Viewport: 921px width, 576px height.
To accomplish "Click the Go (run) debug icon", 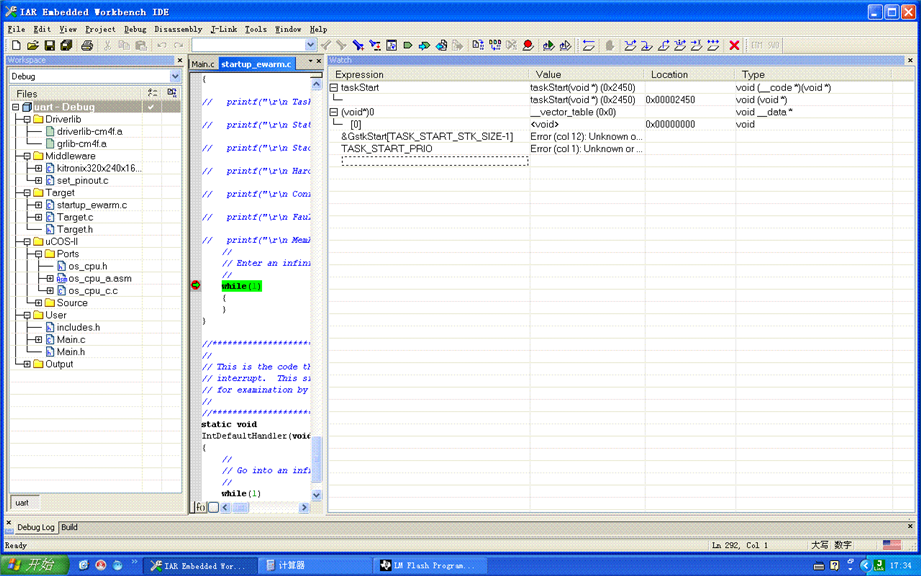I will 712,45.
